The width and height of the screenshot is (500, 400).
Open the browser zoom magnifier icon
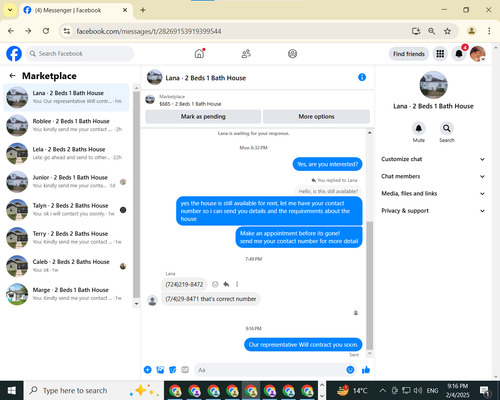pos(431,31)
